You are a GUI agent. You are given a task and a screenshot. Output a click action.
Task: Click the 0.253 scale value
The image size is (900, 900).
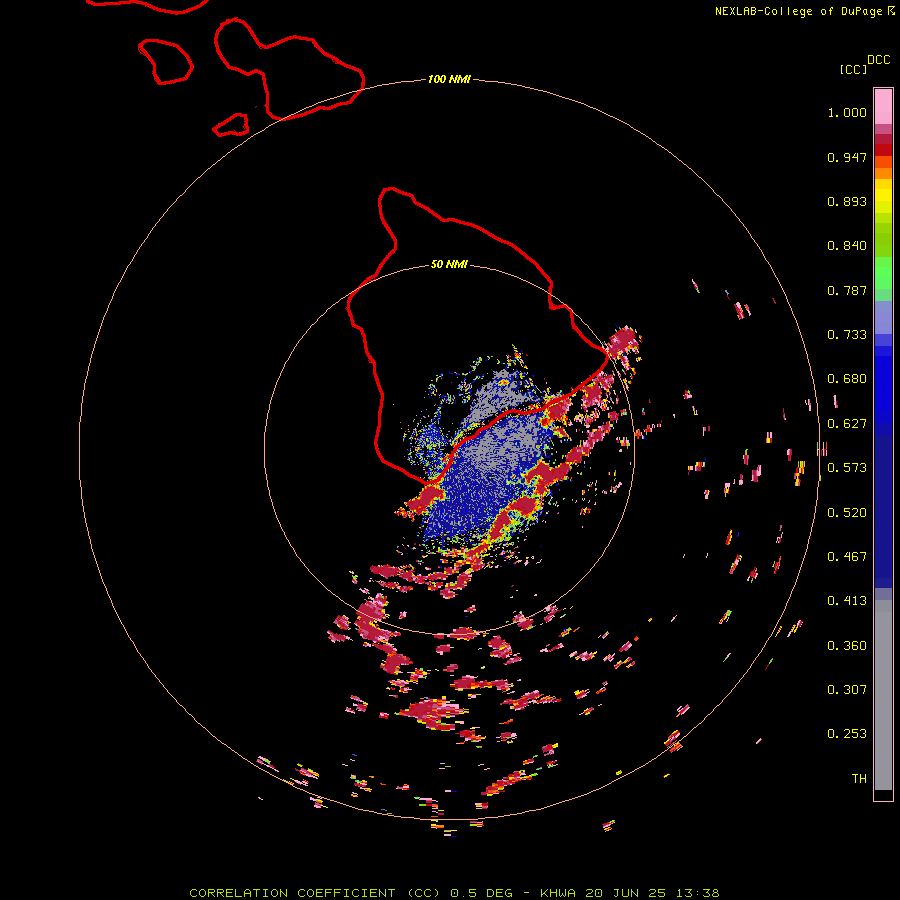click(847, 734)
